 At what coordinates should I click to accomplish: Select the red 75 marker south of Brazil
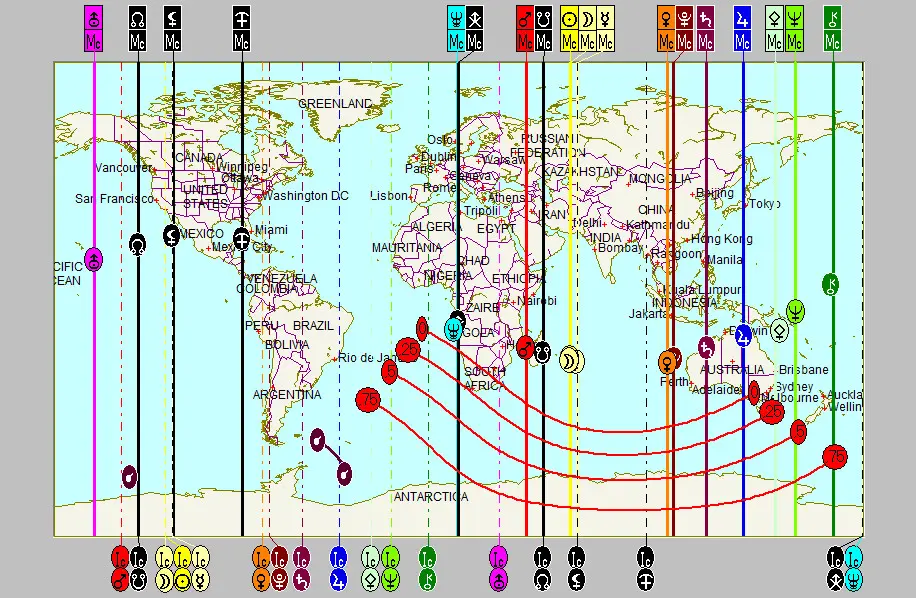click(x=367, y=400)
